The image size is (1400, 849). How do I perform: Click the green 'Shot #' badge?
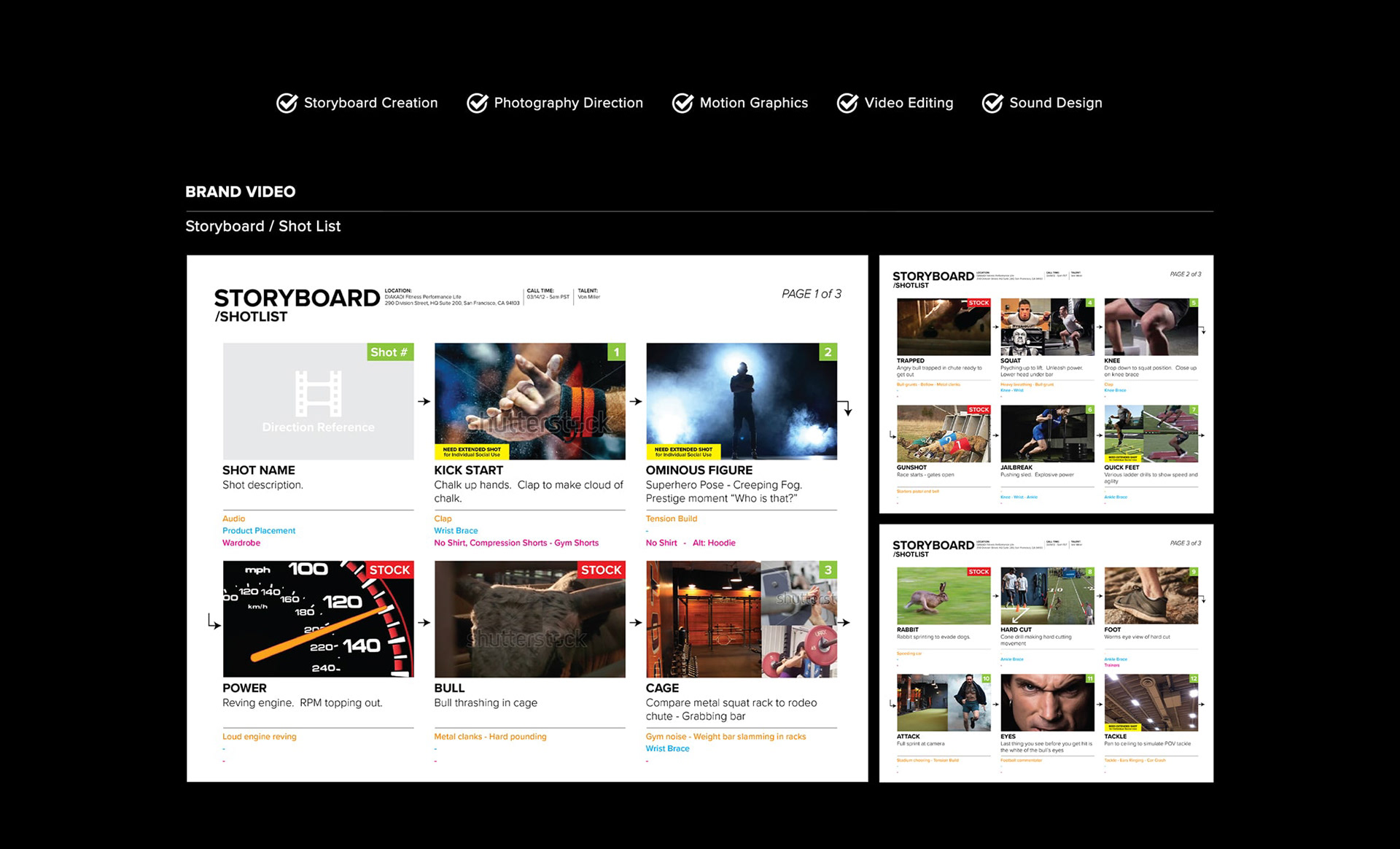click(389, 352)
